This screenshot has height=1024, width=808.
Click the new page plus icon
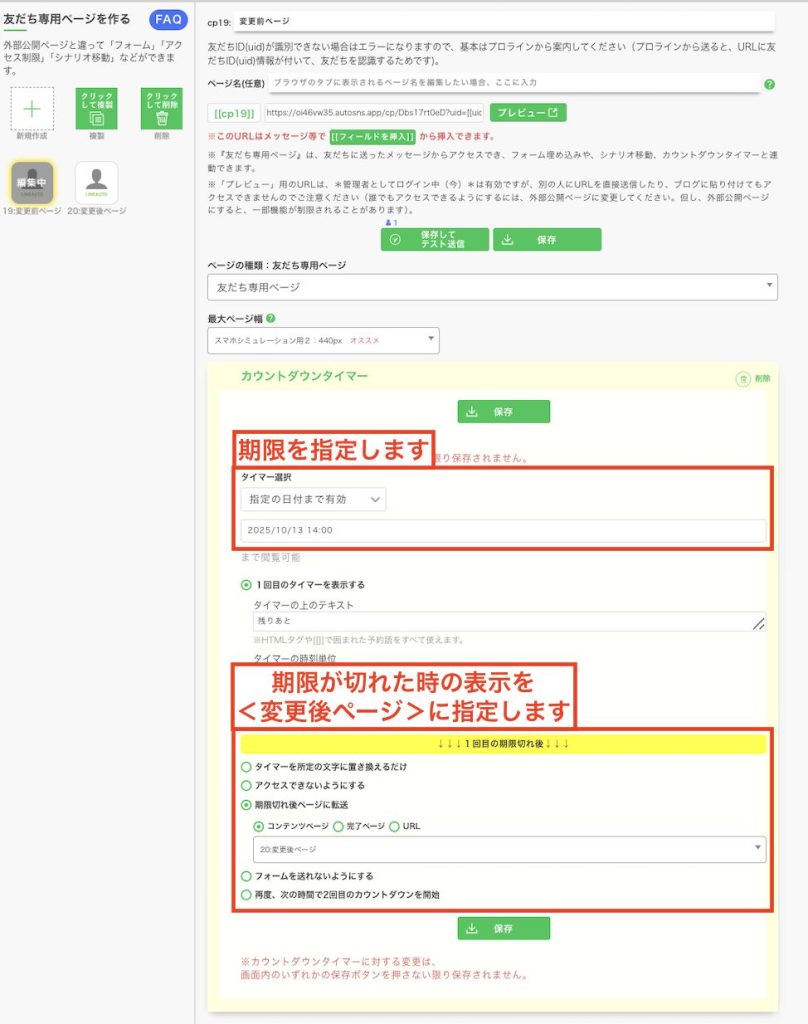pyautogui.click(x=32, y=108)
